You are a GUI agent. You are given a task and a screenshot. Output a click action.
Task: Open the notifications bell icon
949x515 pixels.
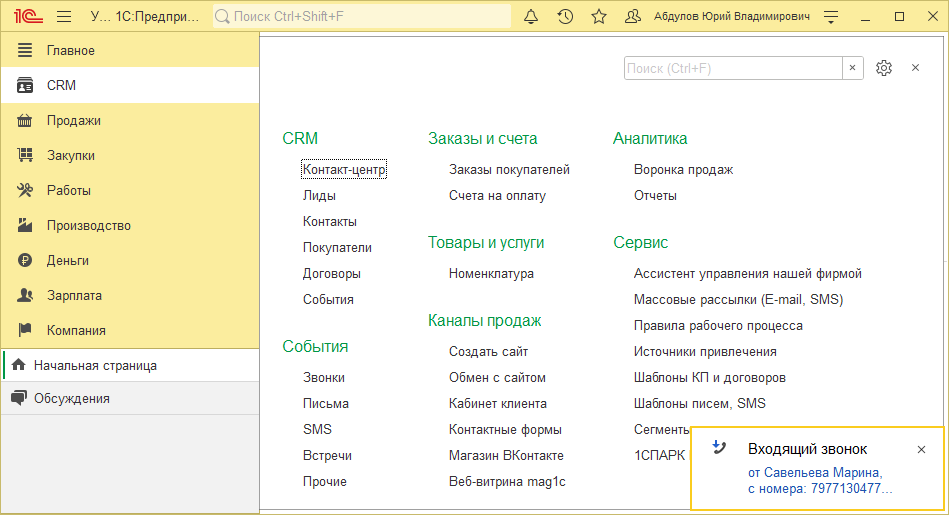click(x=531, y=16)
